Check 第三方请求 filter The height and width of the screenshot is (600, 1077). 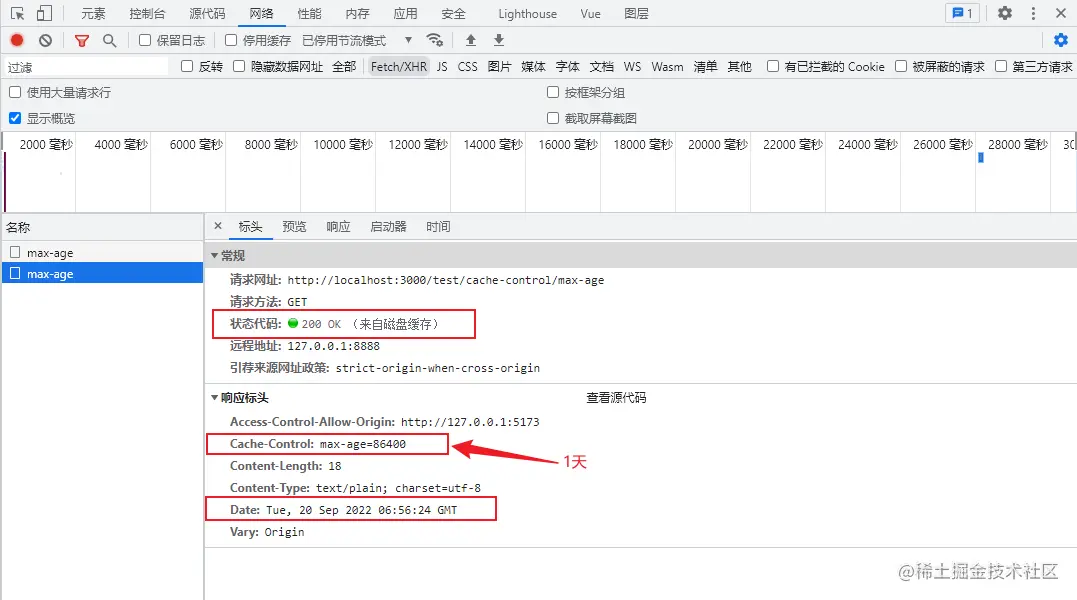(1001, 66)
